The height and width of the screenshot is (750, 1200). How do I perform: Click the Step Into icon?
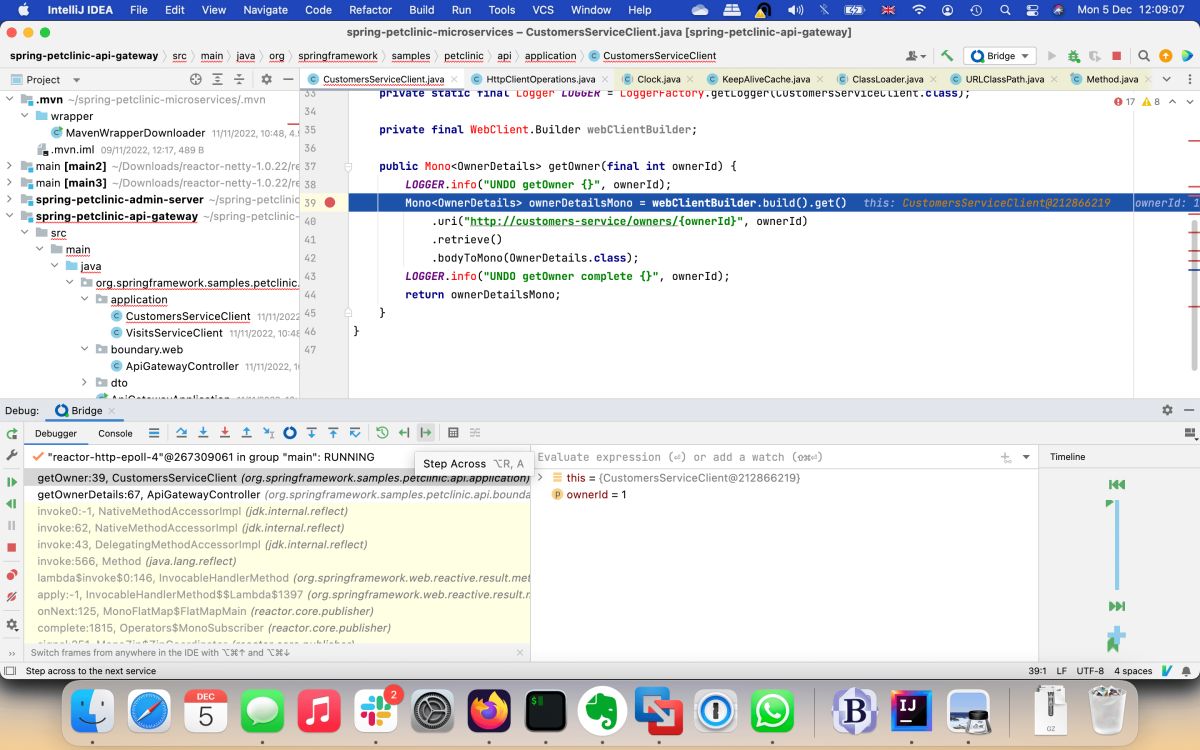pyautogui.click(x=203, y=433)
